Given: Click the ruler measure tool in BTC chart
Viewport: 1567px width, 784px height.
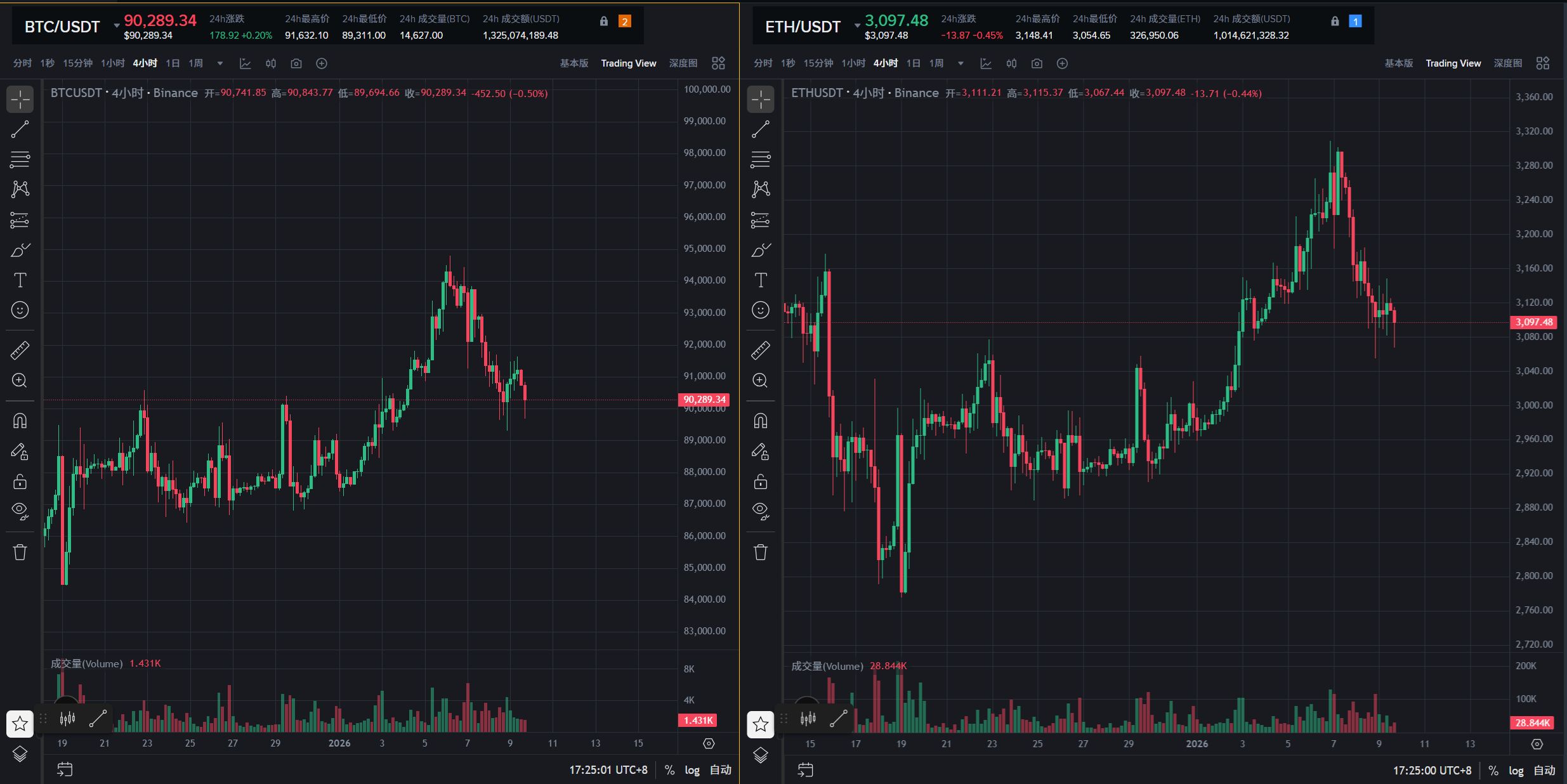Looking at the screenshot, I should pyautogui.click(x=20, y=350).
